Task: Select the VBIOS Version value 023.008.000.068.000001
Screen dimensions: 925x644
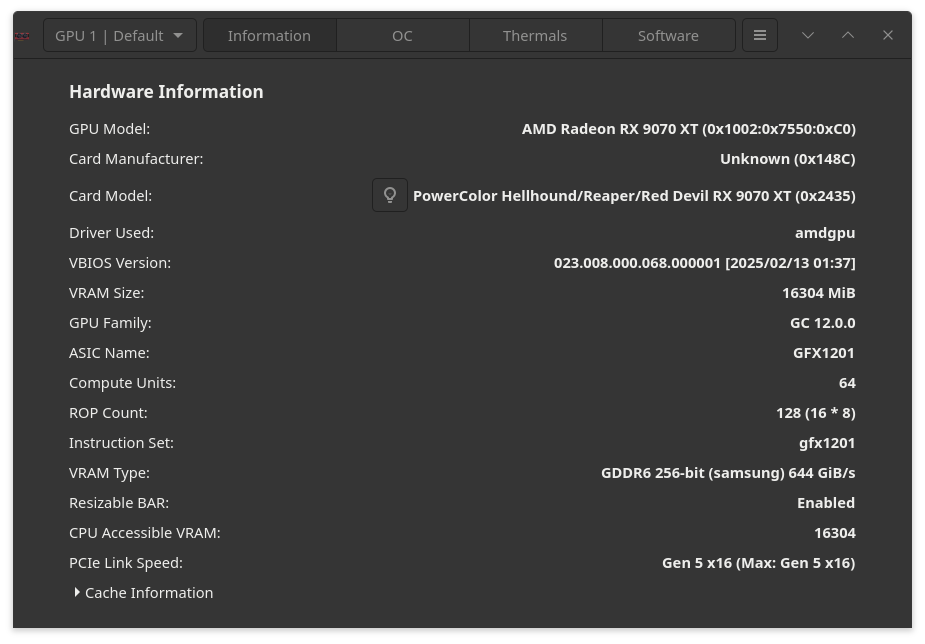Action: [704, 263]
